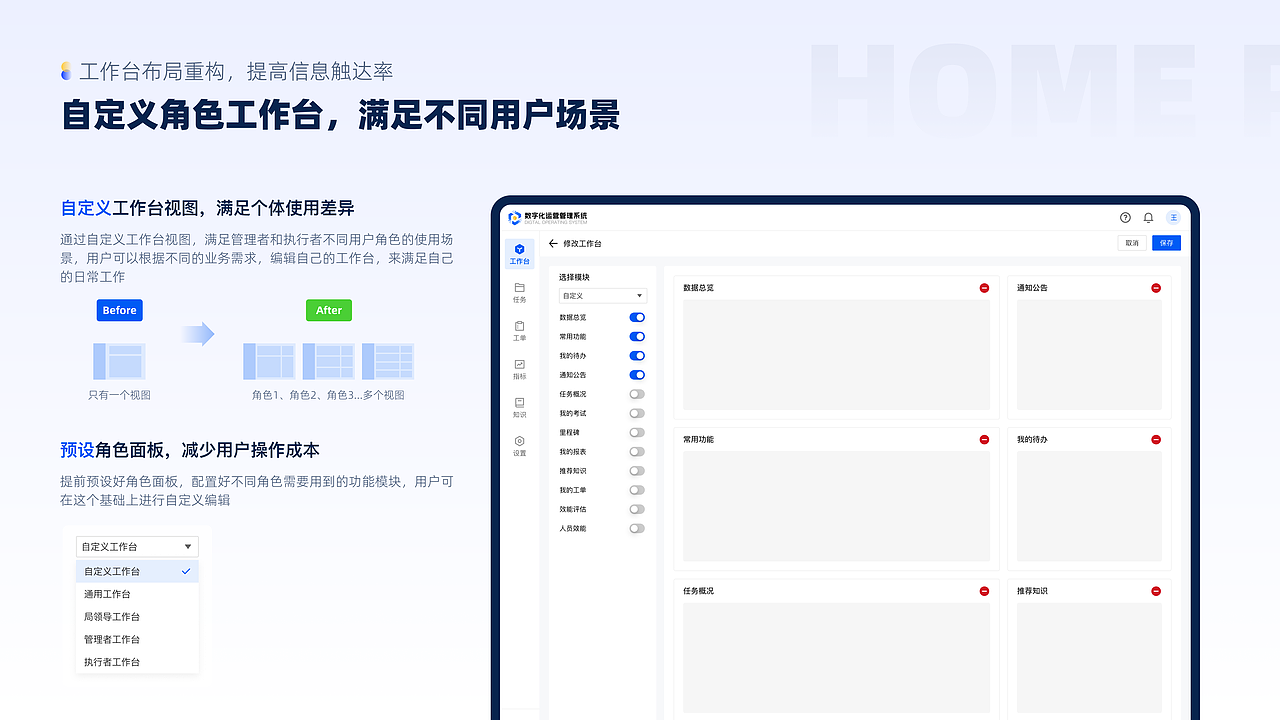Turn on the 我的考试 switch
Image resolution: width=1280 pixels, height=720 pixels.
point(637,413)
